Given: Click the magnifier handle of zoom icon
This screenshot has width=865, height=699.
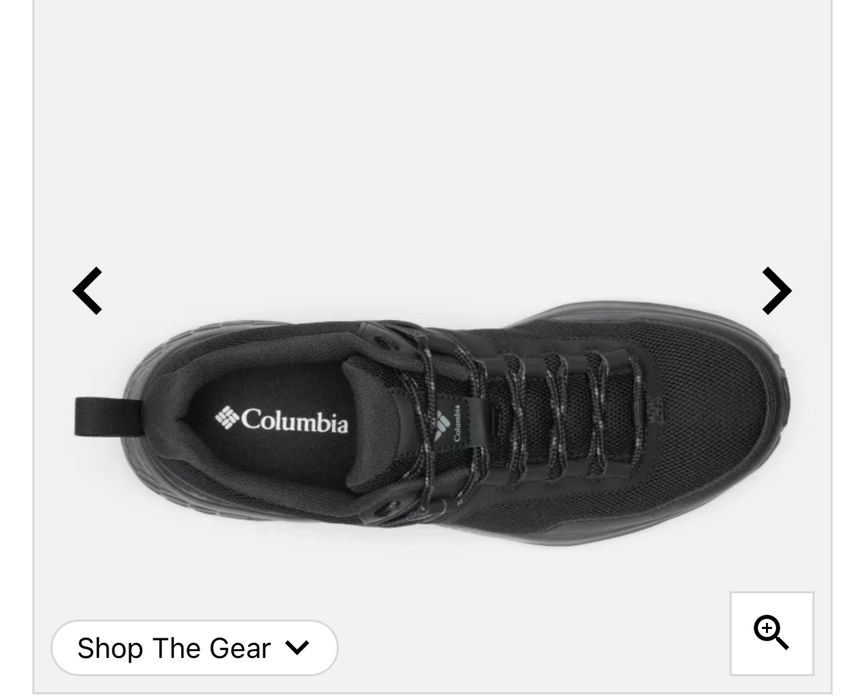Looking at the screenshot, I should point(781,642).
